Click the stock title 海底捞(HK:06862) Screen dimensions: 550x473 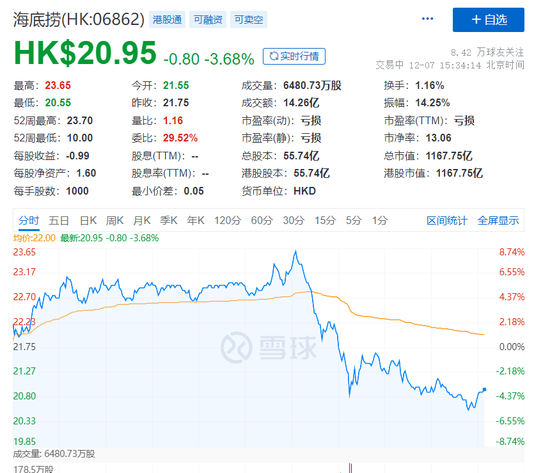click(x=79, y=19)
